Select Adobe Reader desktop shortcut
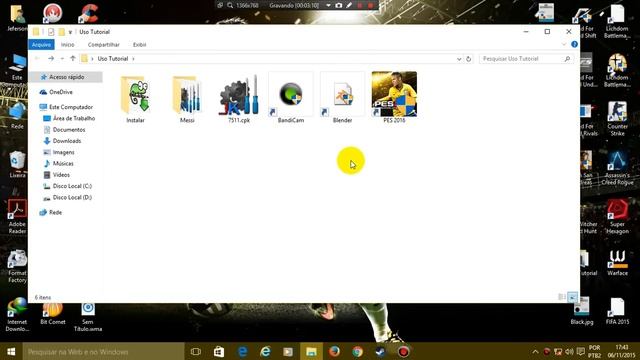Screen dimensions: 640x360 pyautogui.click(x=17, y=216)
